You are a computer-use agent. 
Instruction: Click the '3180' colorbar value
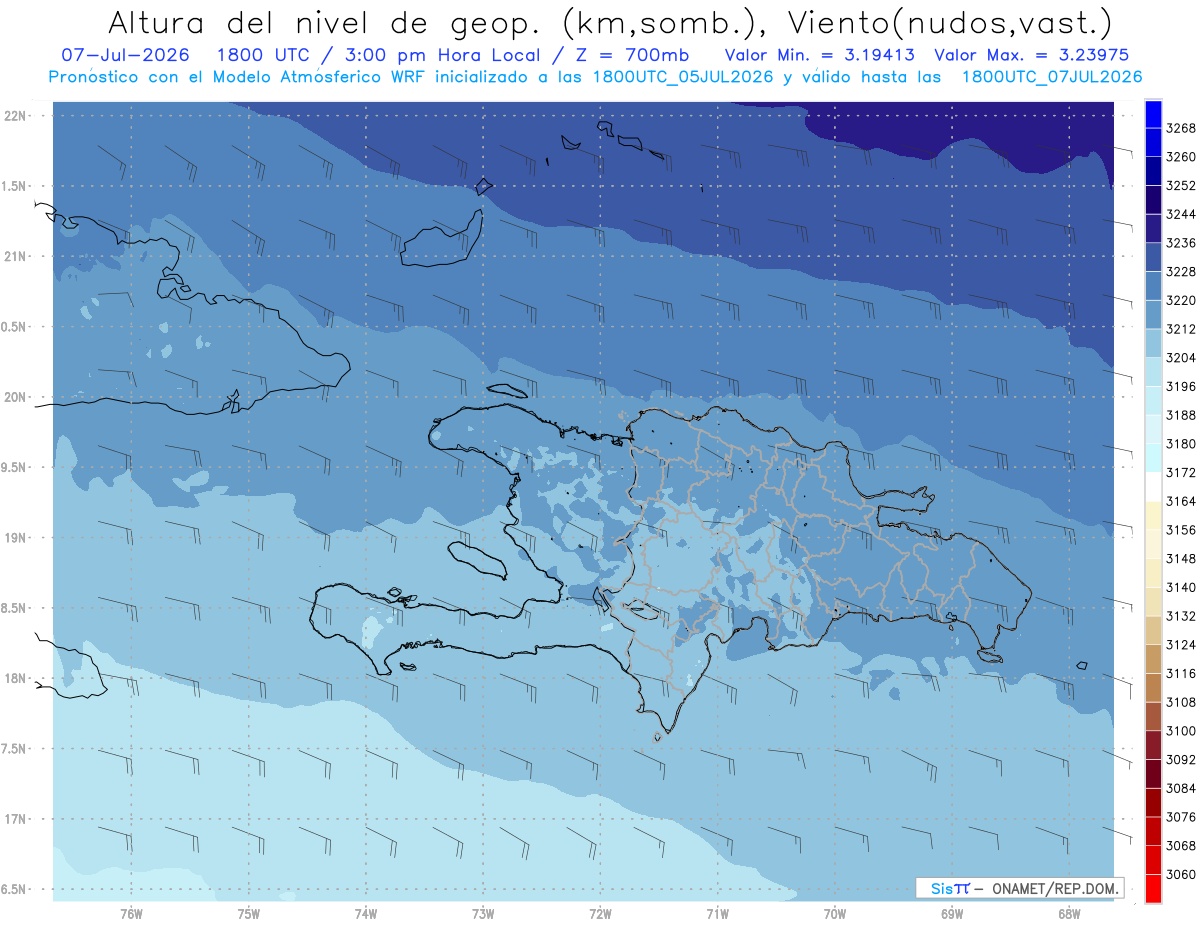pos(1181,444)
